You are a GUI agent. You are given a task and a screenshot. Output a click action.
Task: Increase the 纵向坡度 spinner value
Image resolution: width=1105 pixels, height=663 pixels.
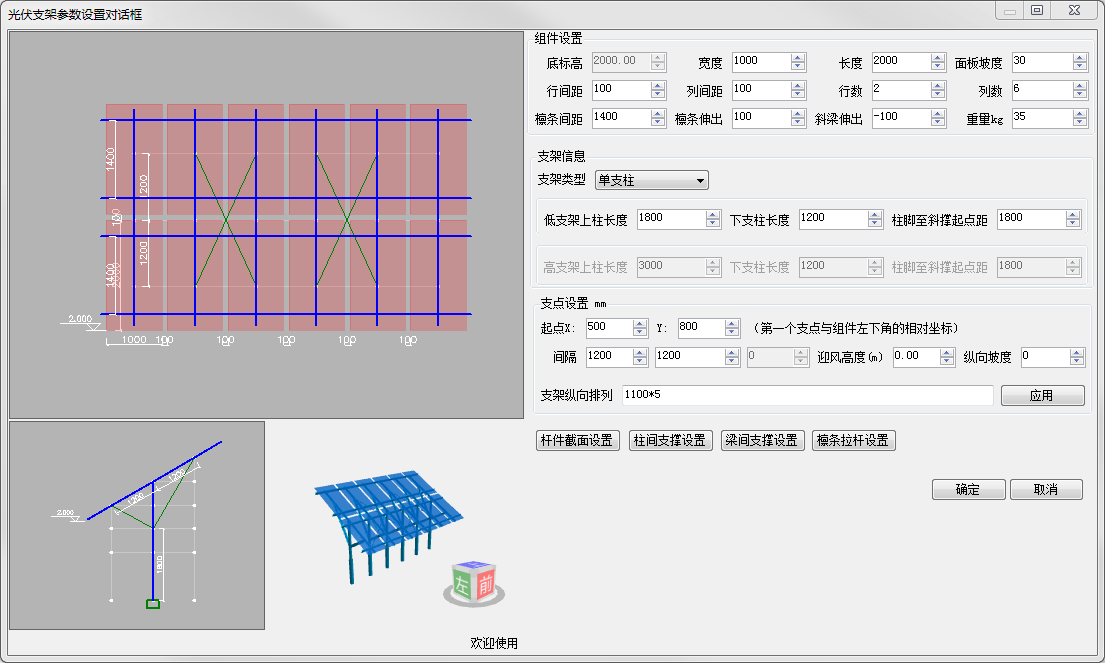1076,353
